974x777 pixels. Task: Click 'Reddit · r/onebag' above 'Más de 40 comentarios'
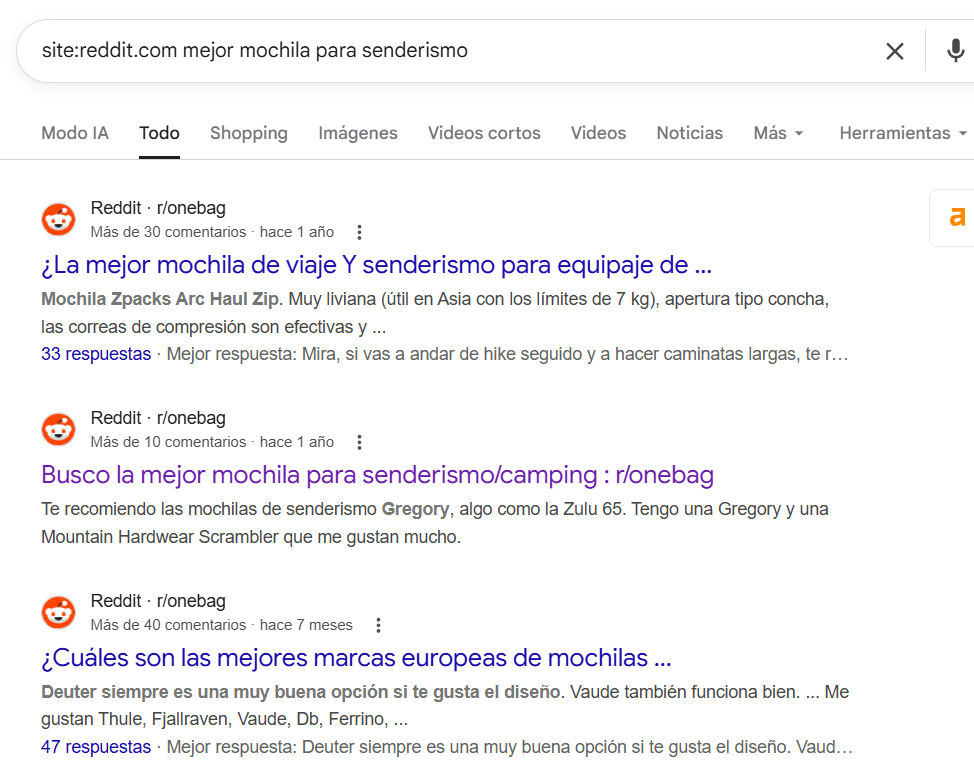(158, 601)
